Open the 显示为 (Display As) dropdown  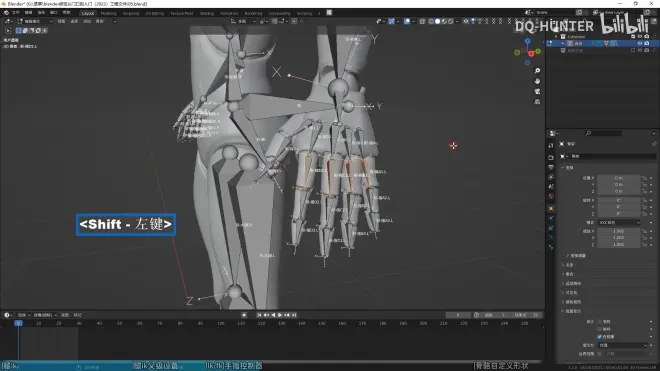tap(623, 345)
